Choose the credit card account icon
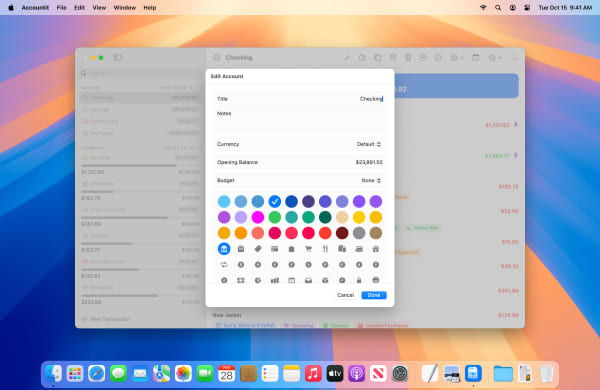Screen dimensions: 600x390 275,249
